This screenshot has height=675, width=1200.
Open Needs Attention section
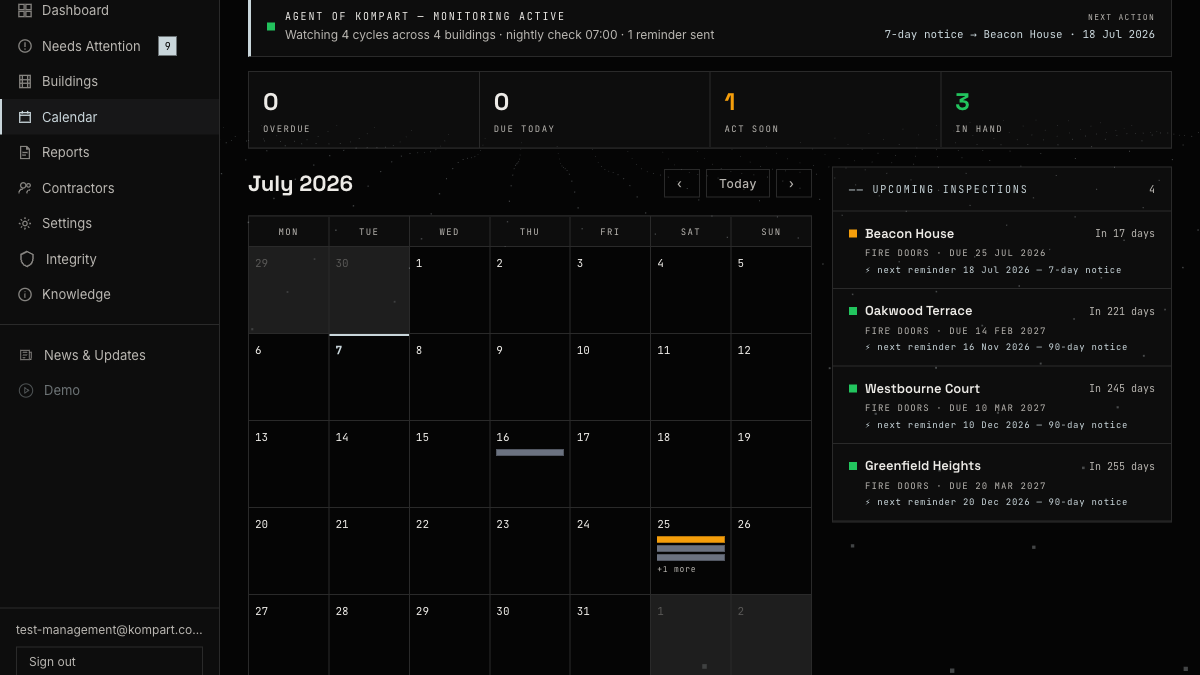click(x=110, y=46)
